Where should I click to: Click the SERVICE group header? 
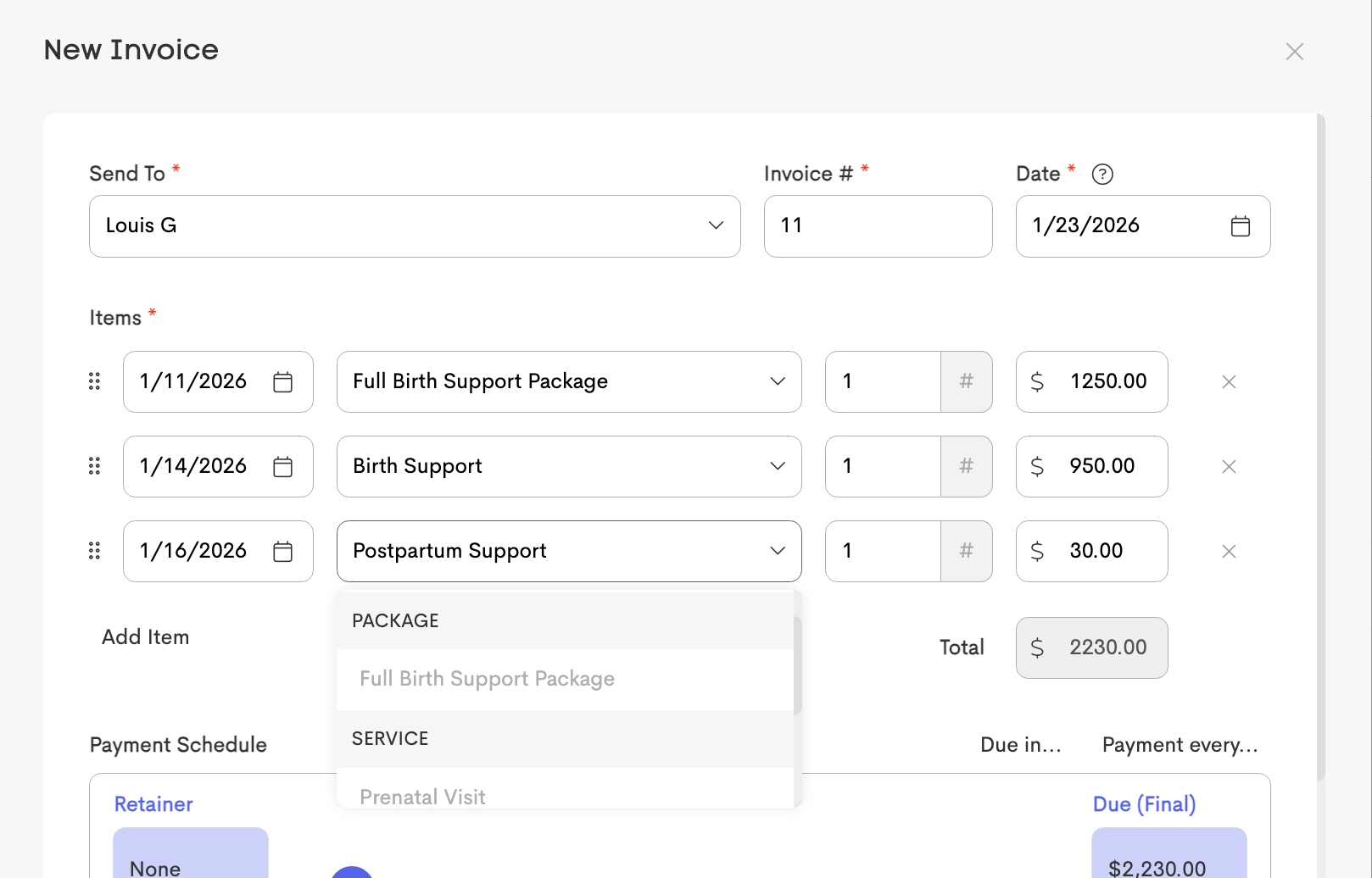click(565, 738)
